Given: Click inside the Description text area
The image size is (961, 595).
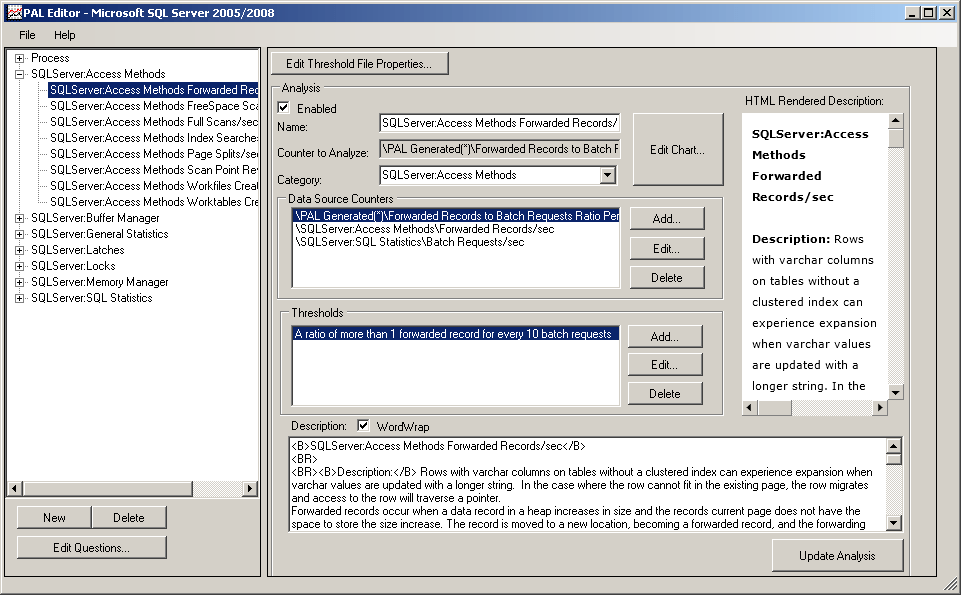Looking at the screenshot, I should click(x=588, y=485).
